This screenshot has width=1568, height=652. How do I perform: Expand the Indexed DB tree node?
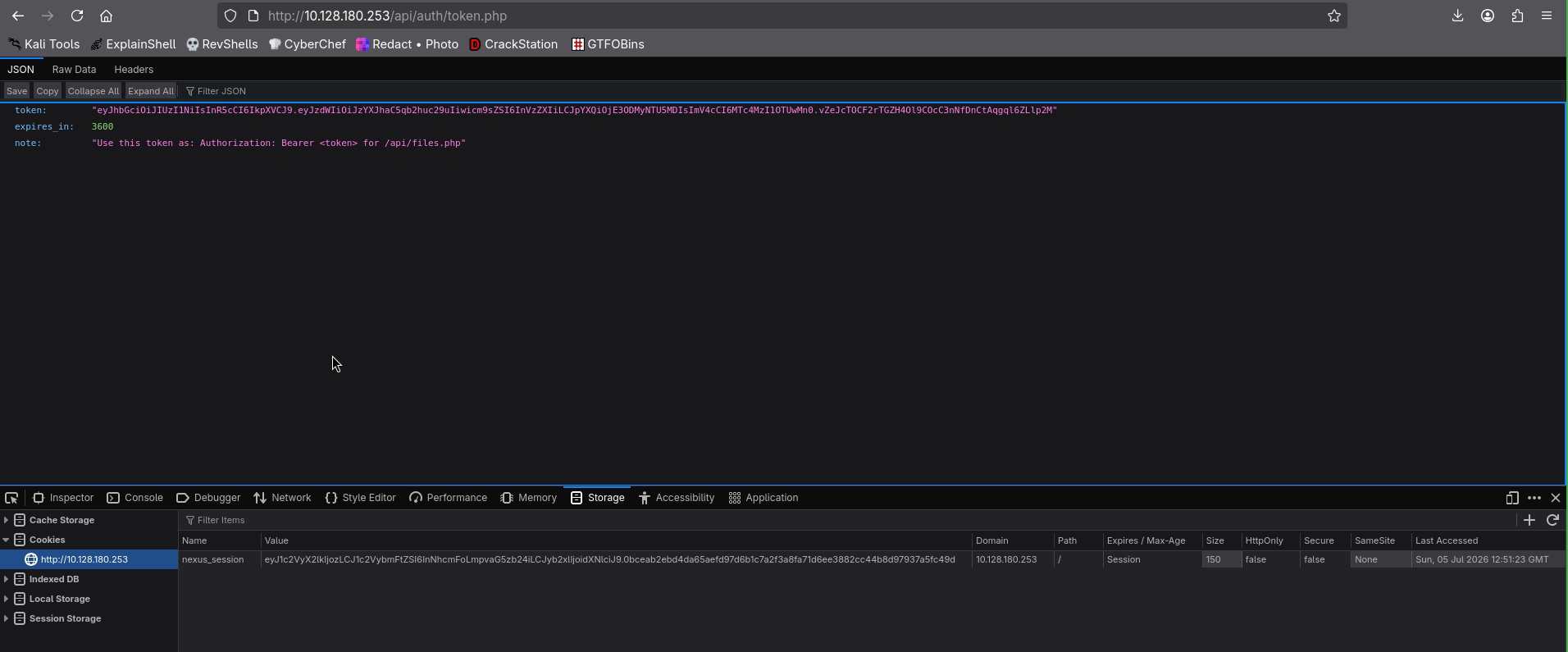[7, 579]
